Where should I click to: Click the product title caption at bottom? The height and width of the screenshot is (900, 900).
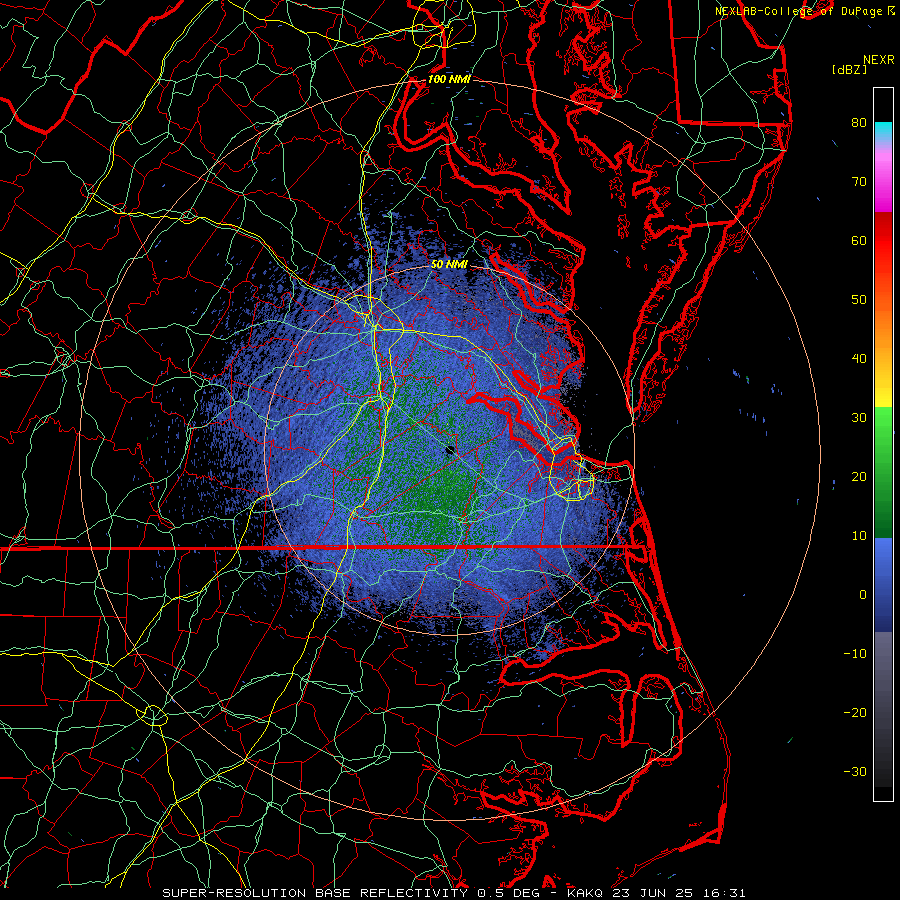pos(453,893)
